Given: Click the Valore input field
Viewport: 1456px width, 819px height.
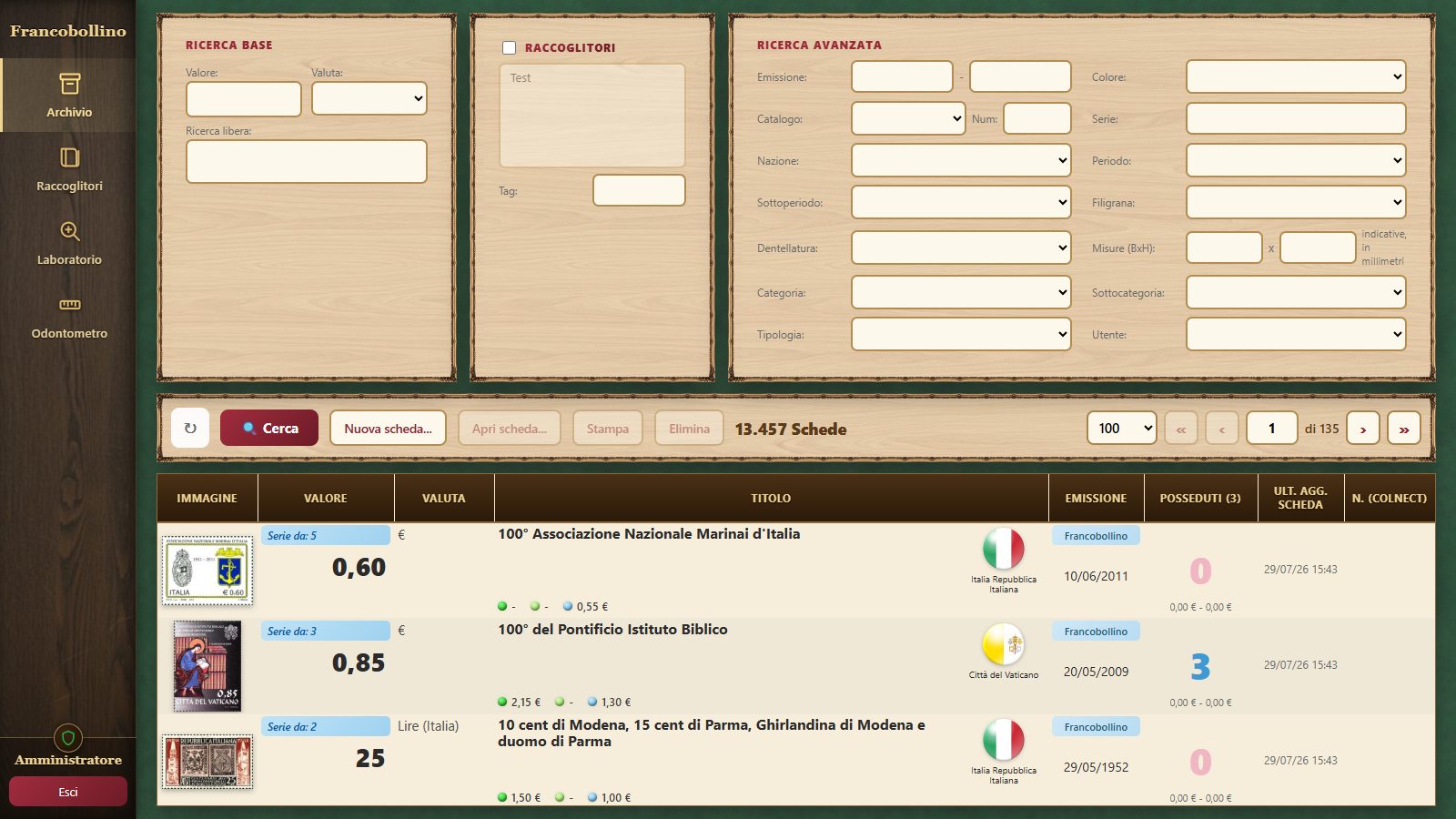Looking at the screenshot, I should (244, 99).
